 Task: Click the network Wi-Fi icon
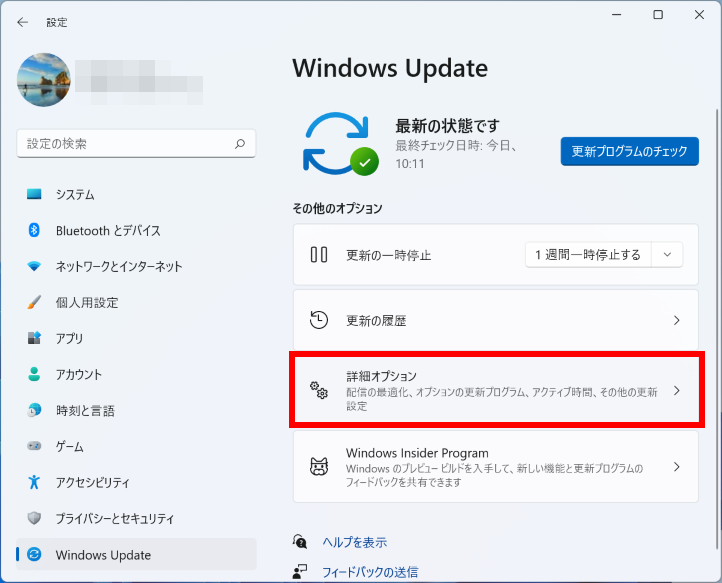click(34, 266)
